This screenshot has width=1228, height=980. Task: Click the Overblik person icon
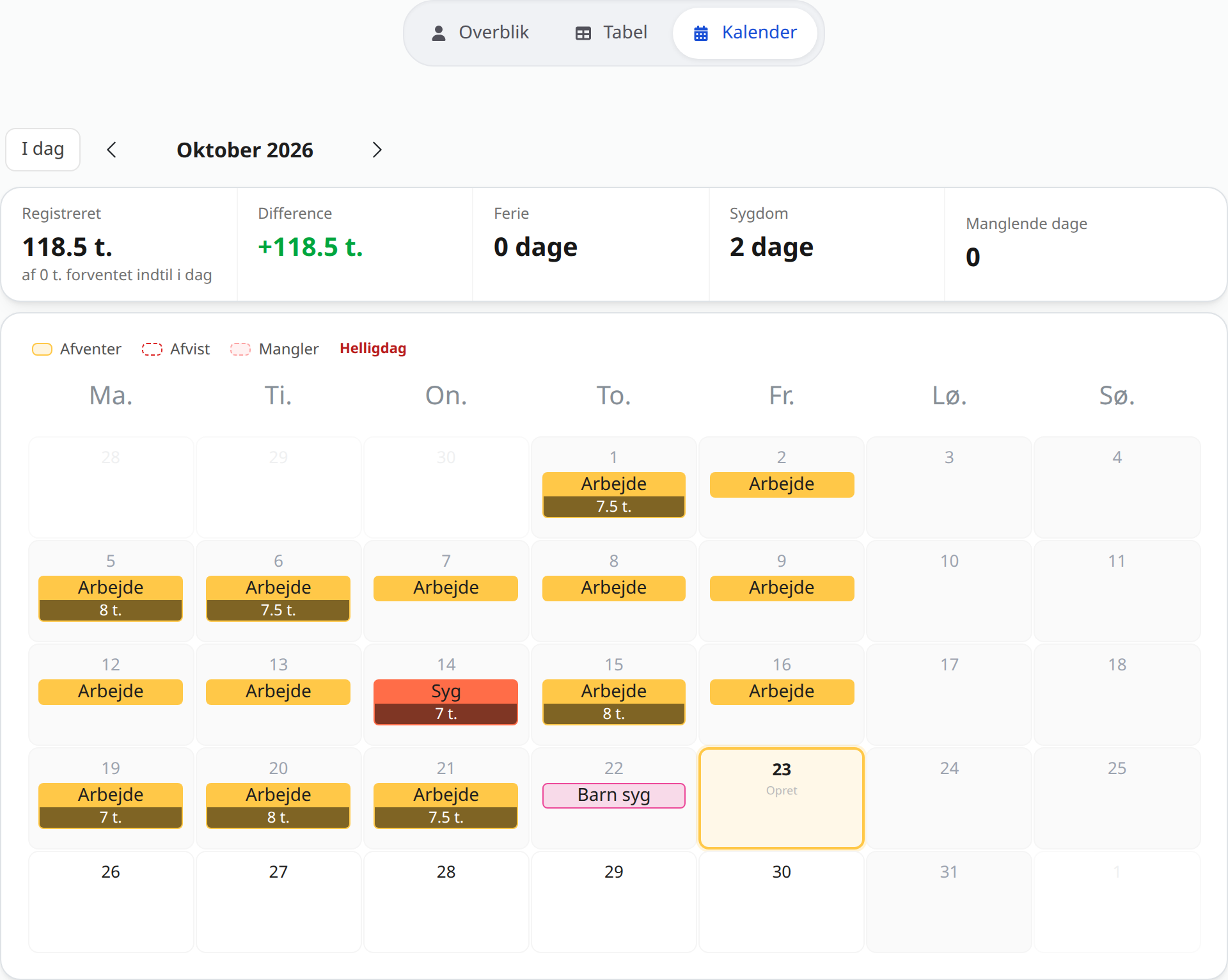pyautogui.click(x=439, y=33)
